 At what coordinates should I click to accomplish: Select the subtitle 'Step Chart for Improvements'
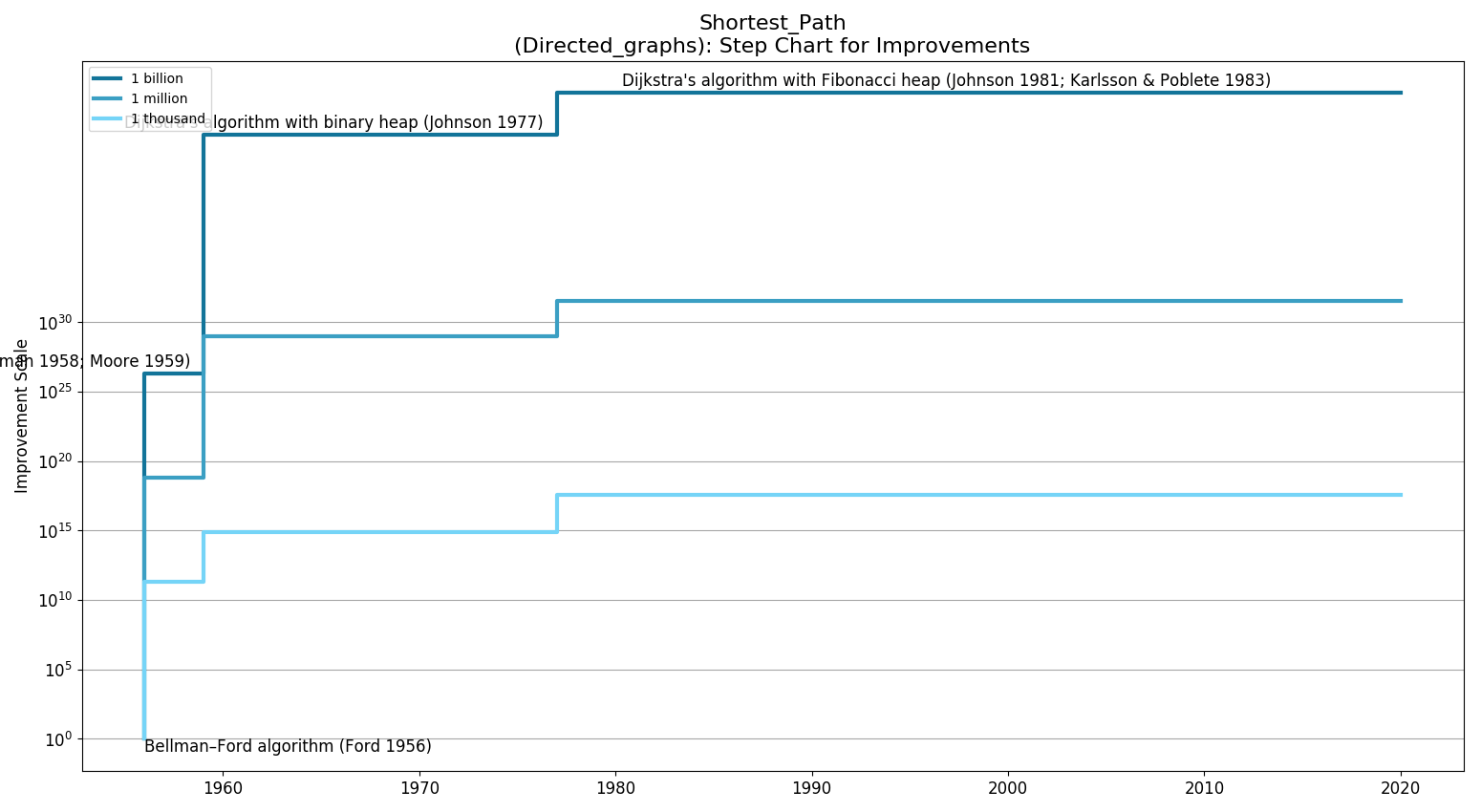tap(874, 46)
